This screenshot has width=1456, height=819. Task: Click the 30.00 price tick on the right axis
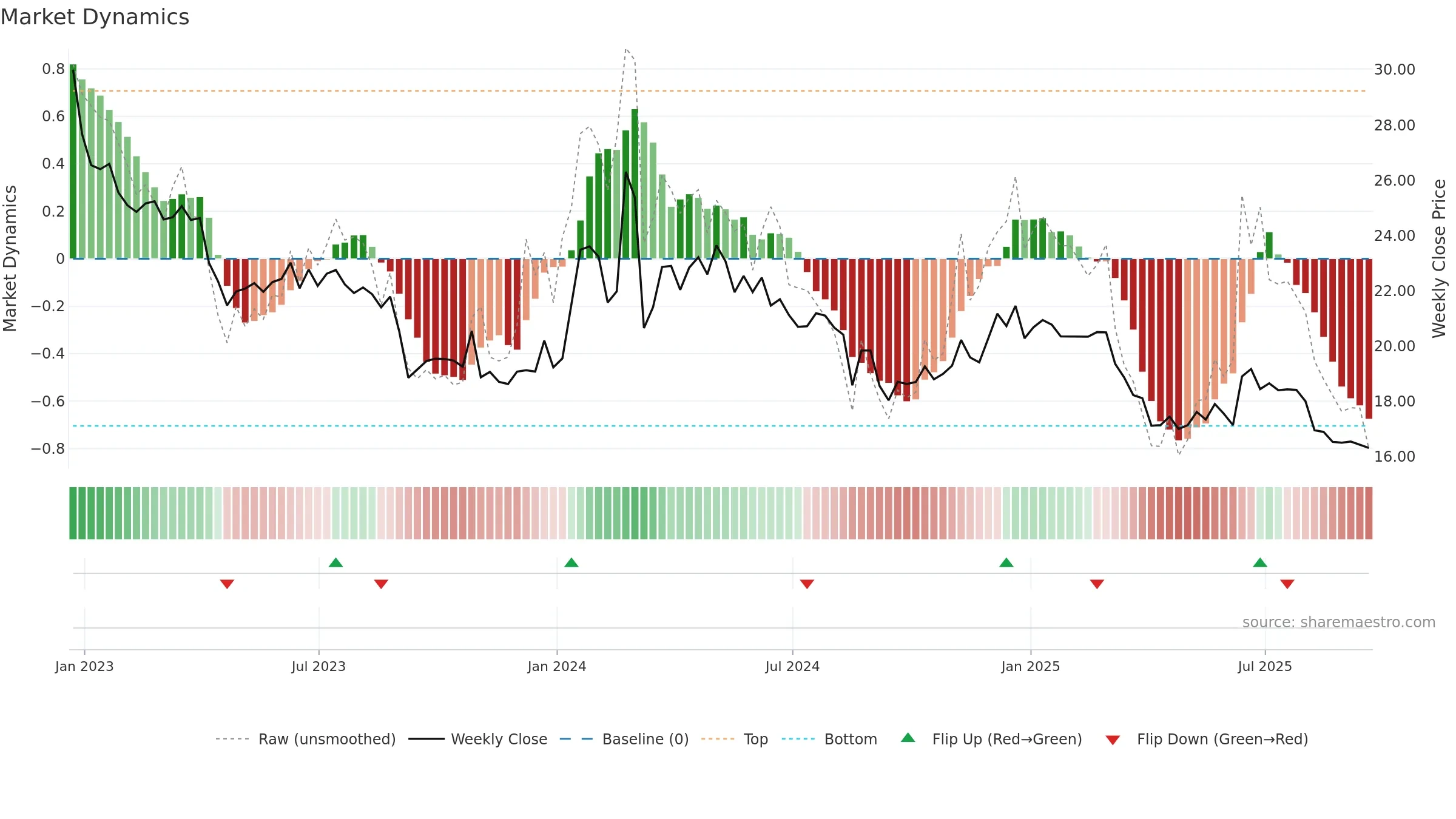1395,70
